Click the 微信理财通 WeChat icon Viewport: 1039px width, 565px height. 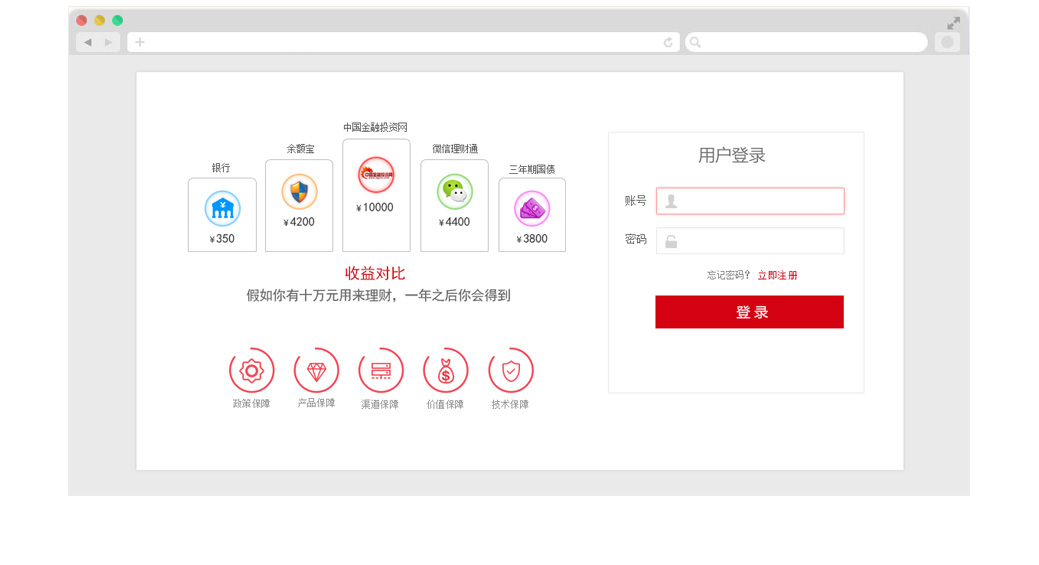(x=455, y=192)
